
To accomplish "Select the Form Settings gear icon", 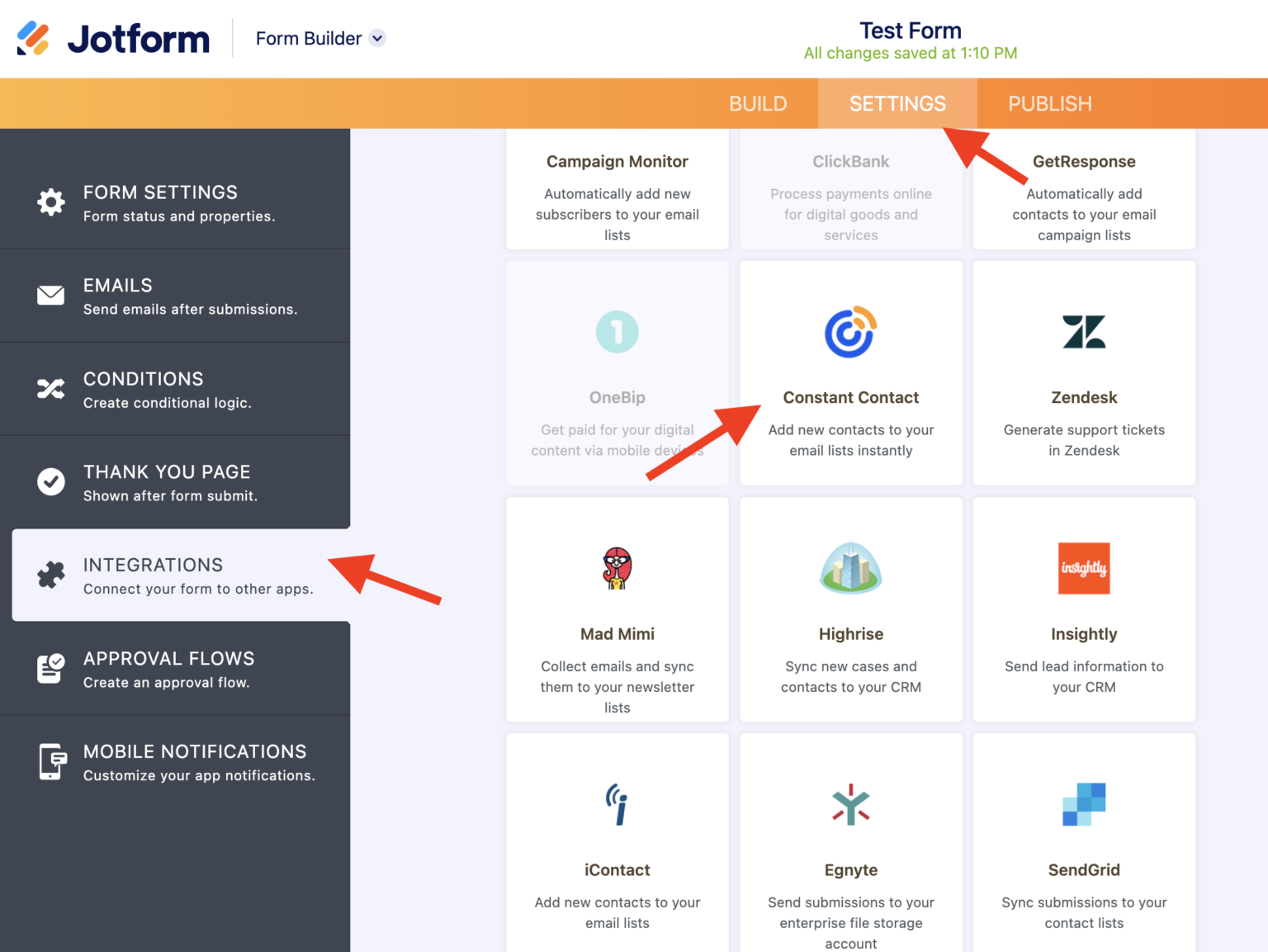I will tap(50, 202).
